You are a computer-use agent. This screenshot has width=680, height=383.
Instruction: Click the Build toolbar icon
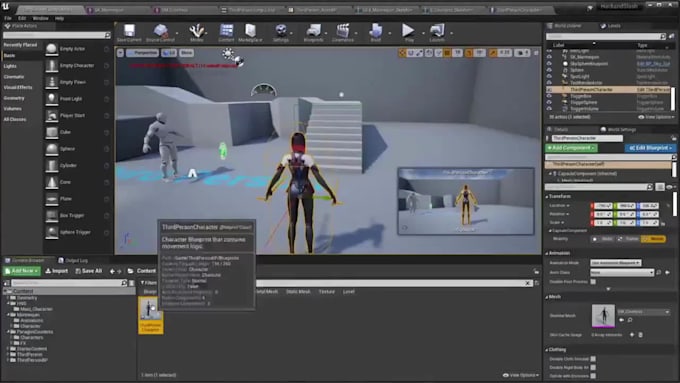click(376, 33)
